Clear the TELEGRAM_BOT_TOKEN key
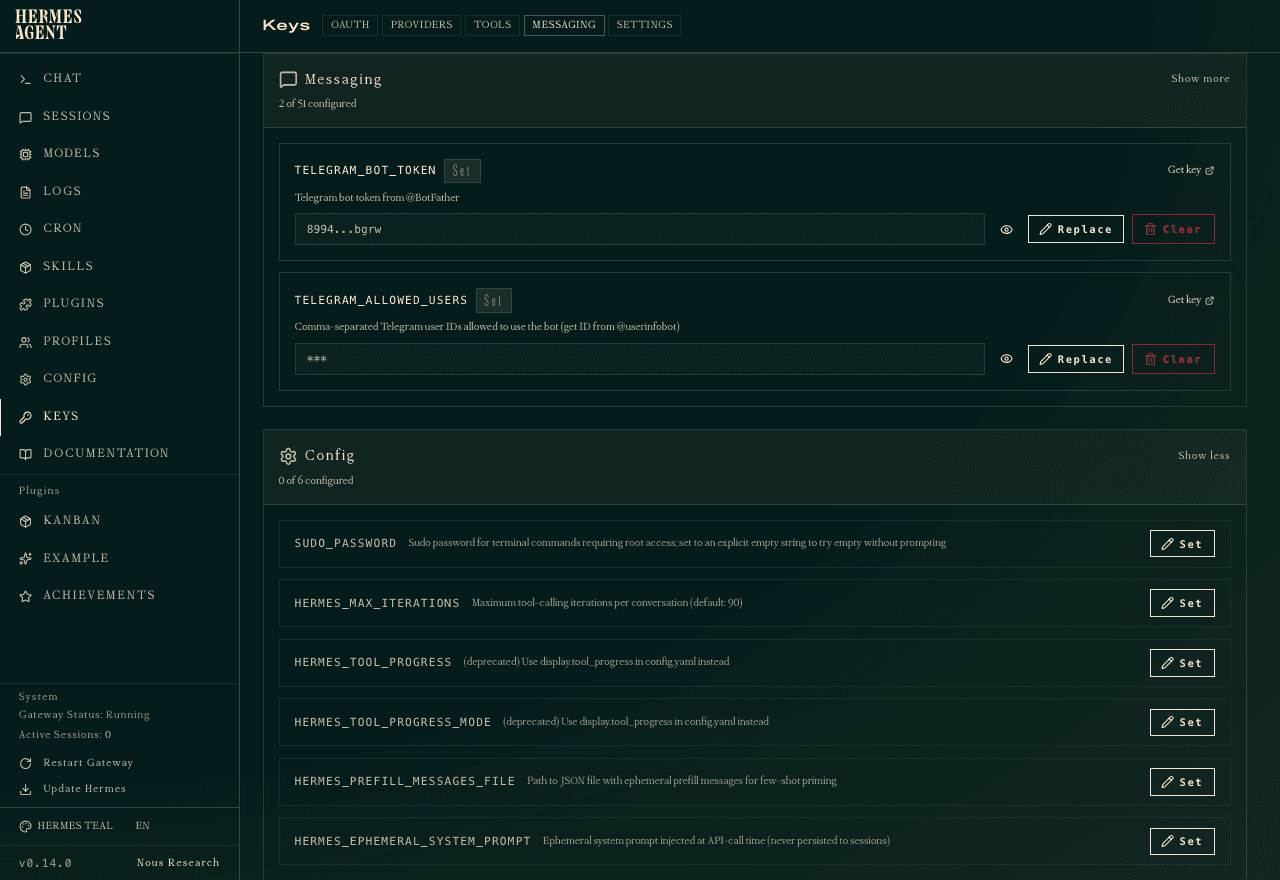Viewport: 1280px width, 880px height. tap(1173, 229)
